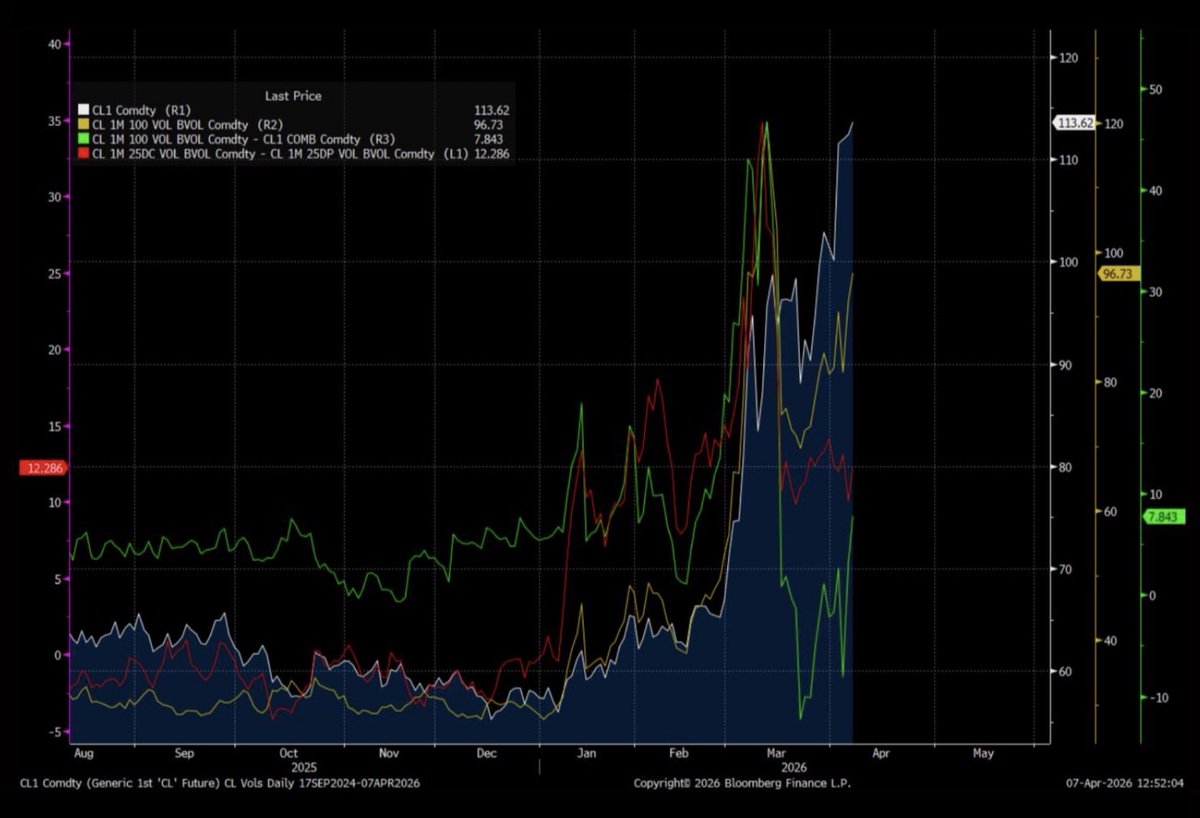1200x818 pixels.
Task: Click the red 25DC minus 25DP legend swatch
Action: (x=83, y=154)
